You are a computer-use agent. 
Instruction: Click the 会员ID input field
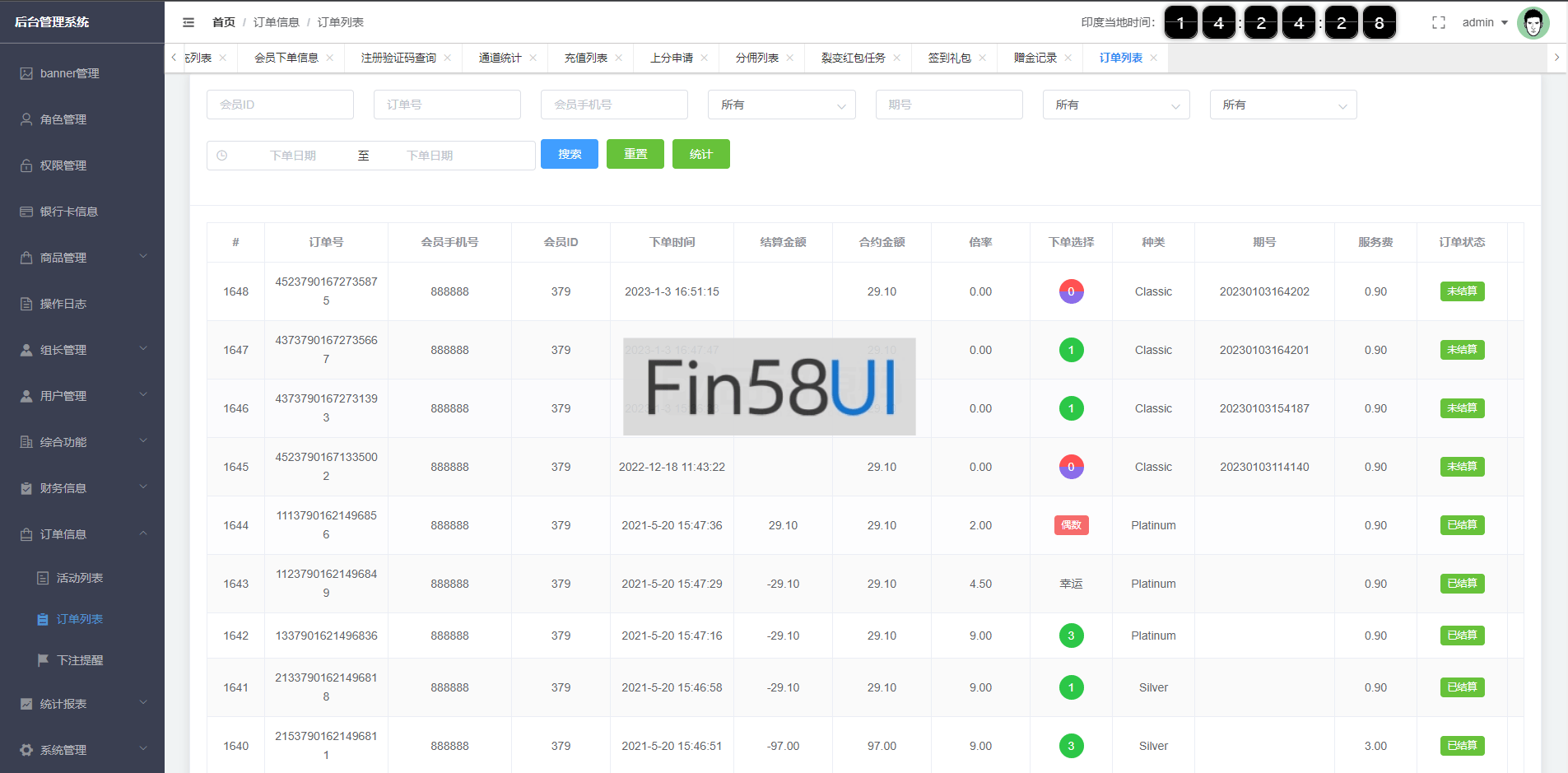(x=280, y=105)
